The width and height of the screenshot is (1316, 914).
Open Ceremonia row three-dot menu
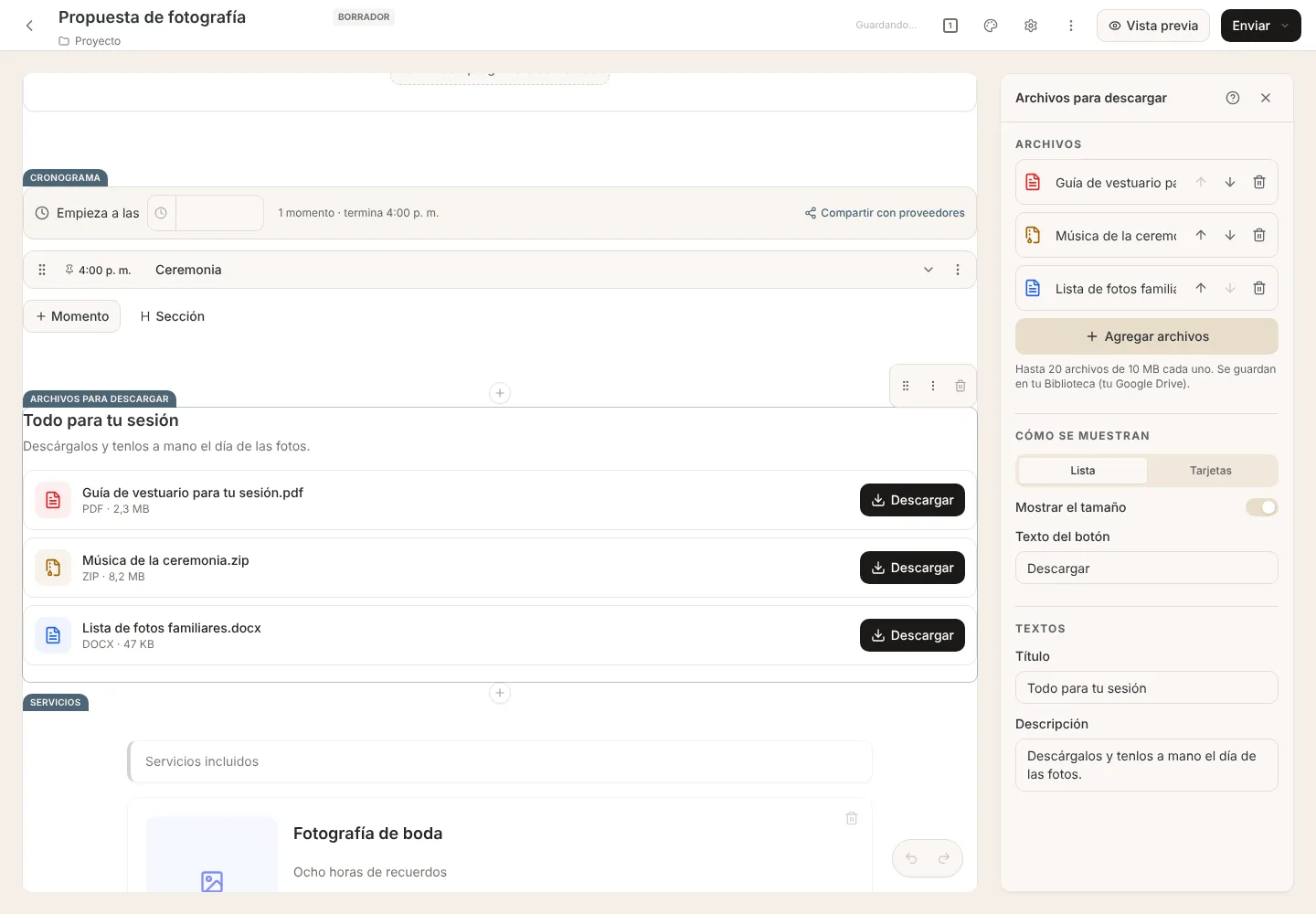coord(958,270)
